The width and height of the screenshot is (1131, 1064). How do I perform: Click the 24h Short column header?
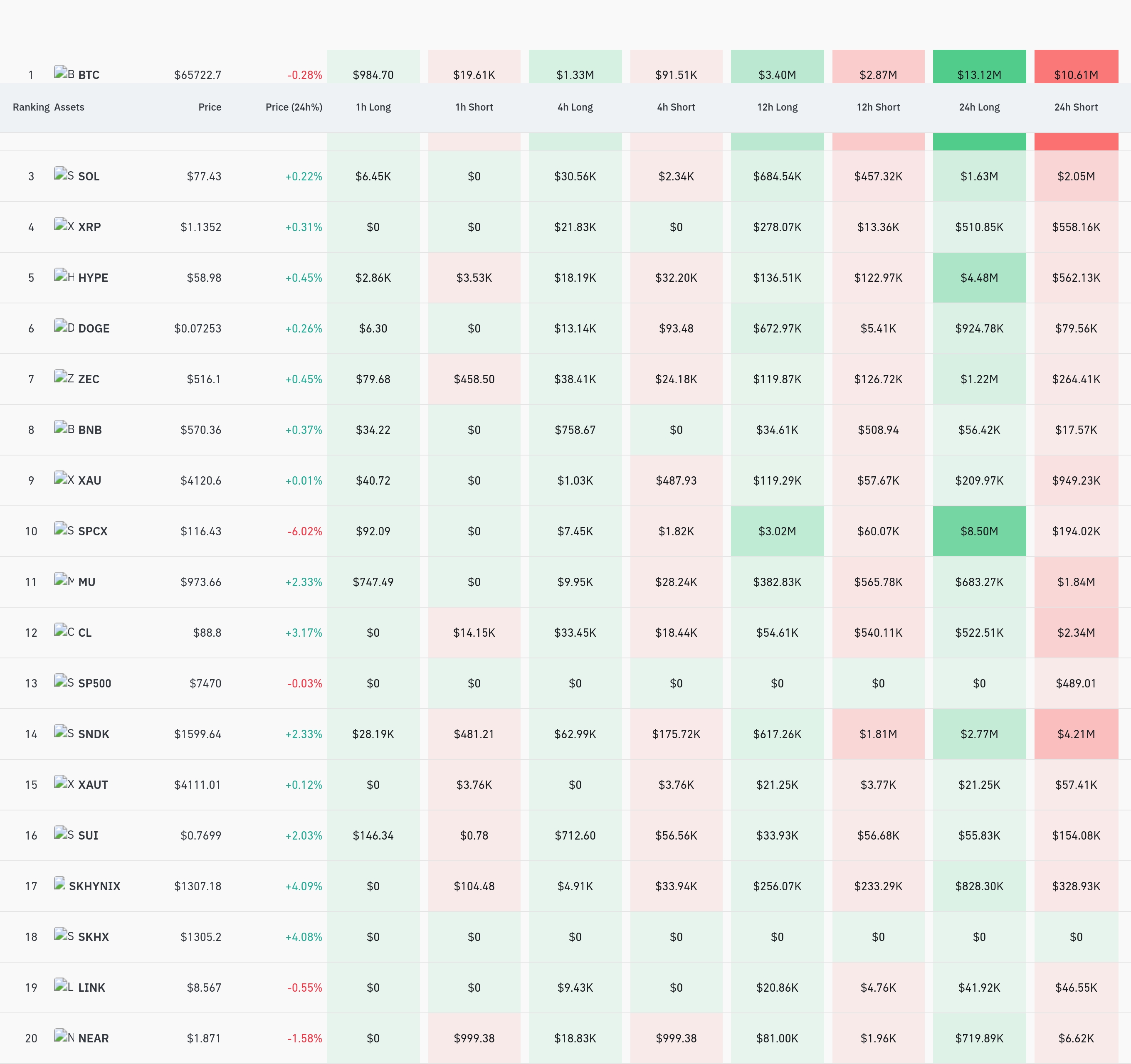tap(1077, 107)
